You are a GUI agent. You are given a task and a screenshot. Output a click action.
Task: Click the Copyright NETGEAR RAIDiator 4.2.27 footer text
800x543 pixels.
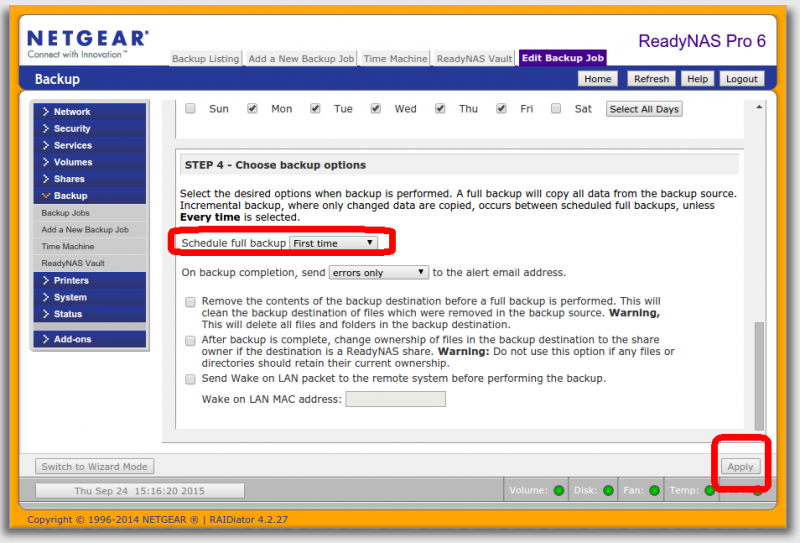(158, 520)
